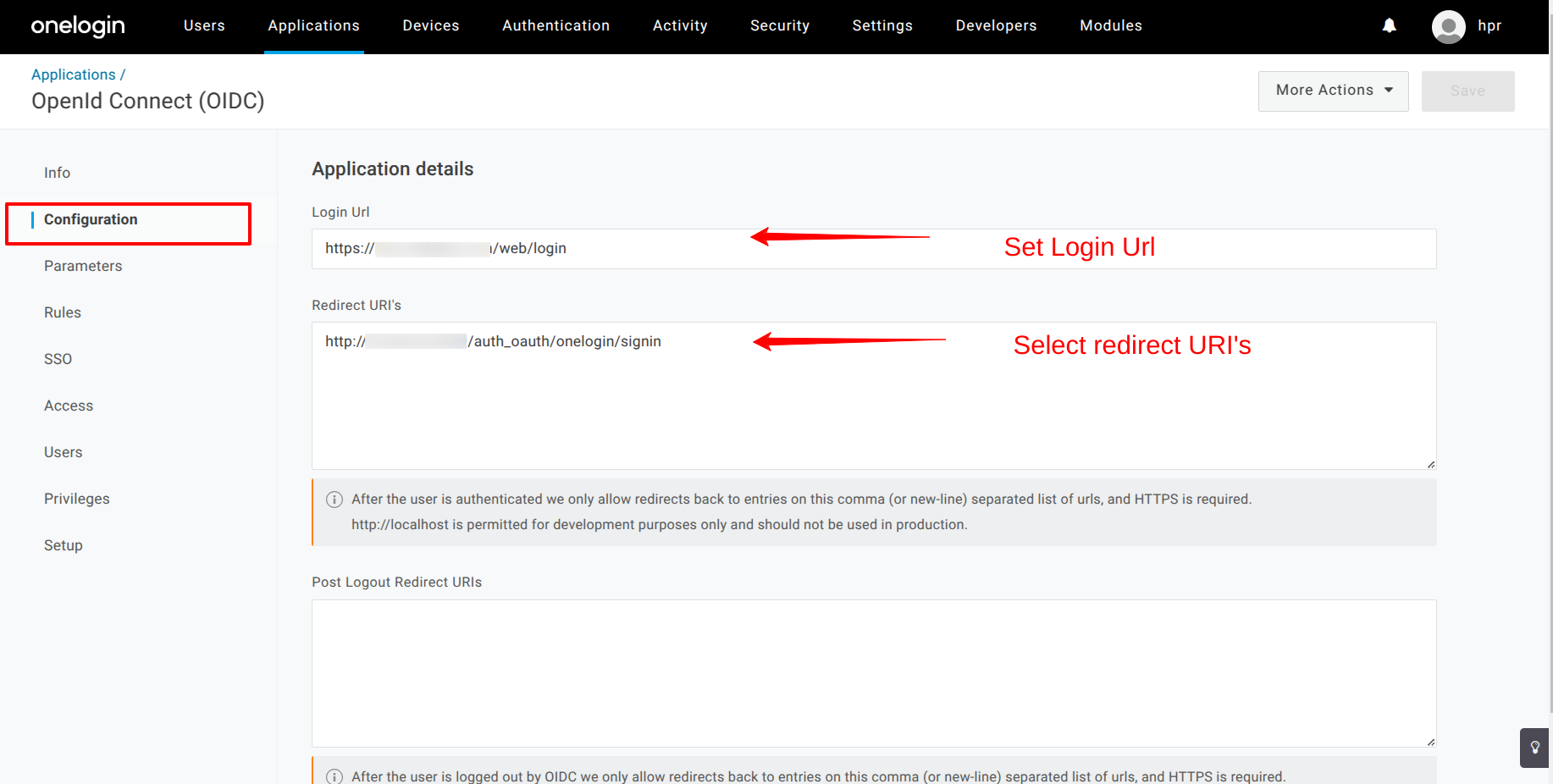The image size is (1553, 784).
Task: Click into the Redirect URI's textarea
Action: click(874, 395)
